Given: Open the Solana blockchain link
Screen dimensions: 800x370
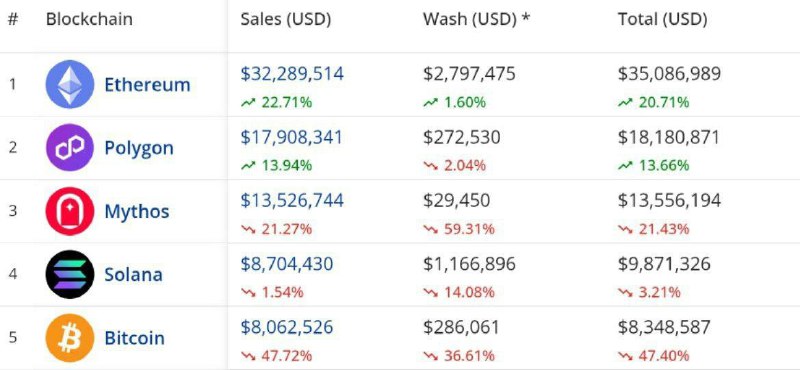Looking at the screenshot, I should point(133,275).
